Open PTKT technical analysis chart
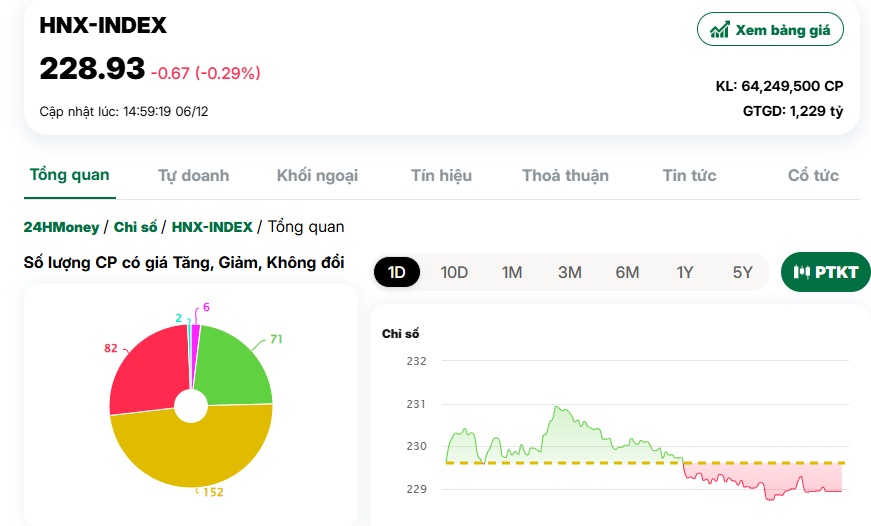The width and height of the screenshot is (871, 526). click(x=825, y=272)
